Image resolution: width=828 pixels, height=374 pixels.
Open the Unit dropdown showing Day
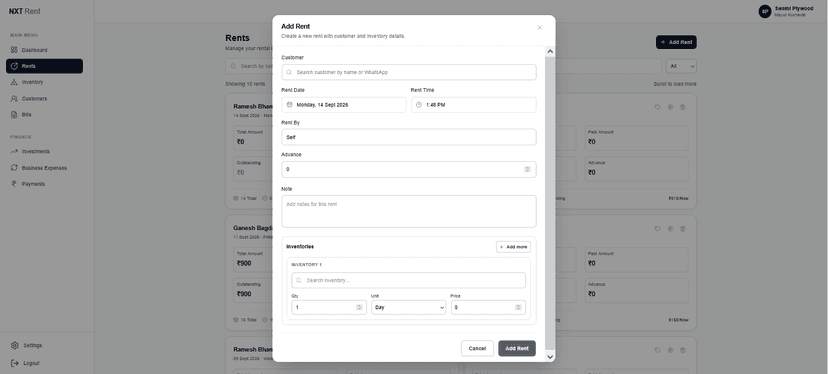408,307
